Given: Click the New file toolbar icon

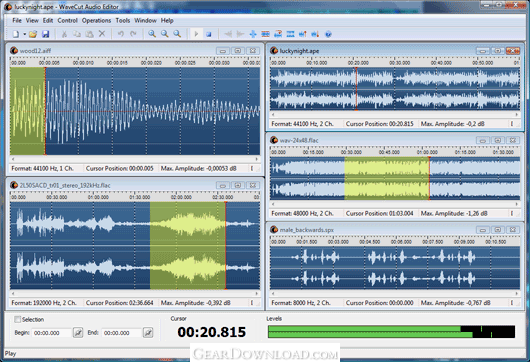Looking at the screenshot, I should [x=16, y=34].
